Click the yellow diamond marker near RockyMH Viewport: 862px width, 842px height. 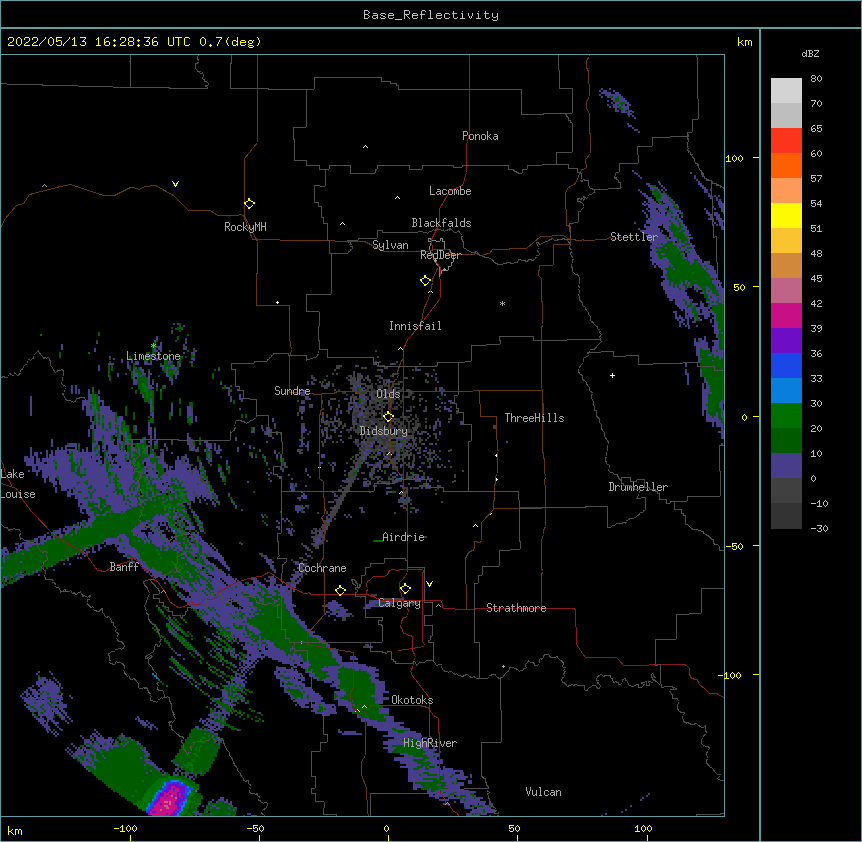point(249,203)
